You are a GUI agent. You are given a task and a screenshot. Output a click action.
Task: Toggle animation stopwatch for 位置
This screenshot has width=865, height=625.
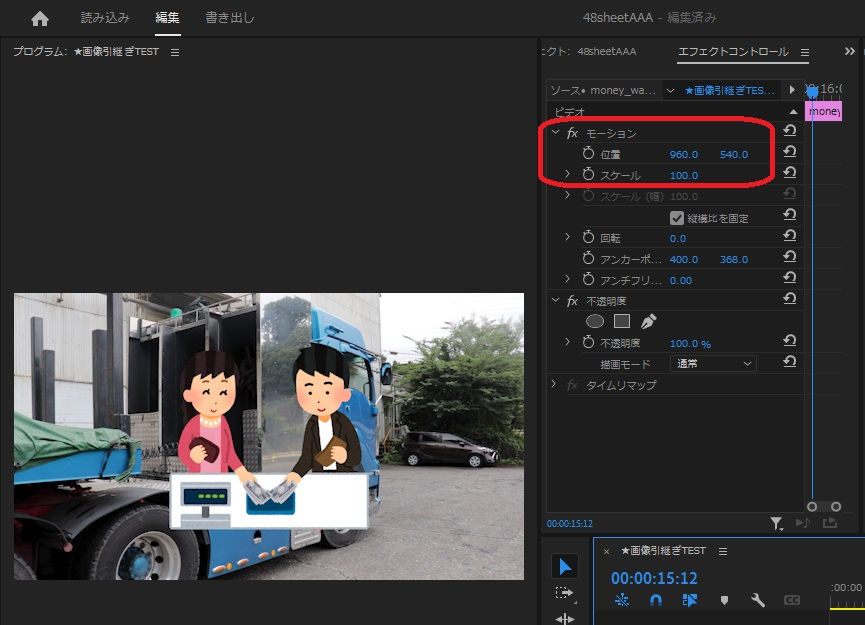[589, 153]
